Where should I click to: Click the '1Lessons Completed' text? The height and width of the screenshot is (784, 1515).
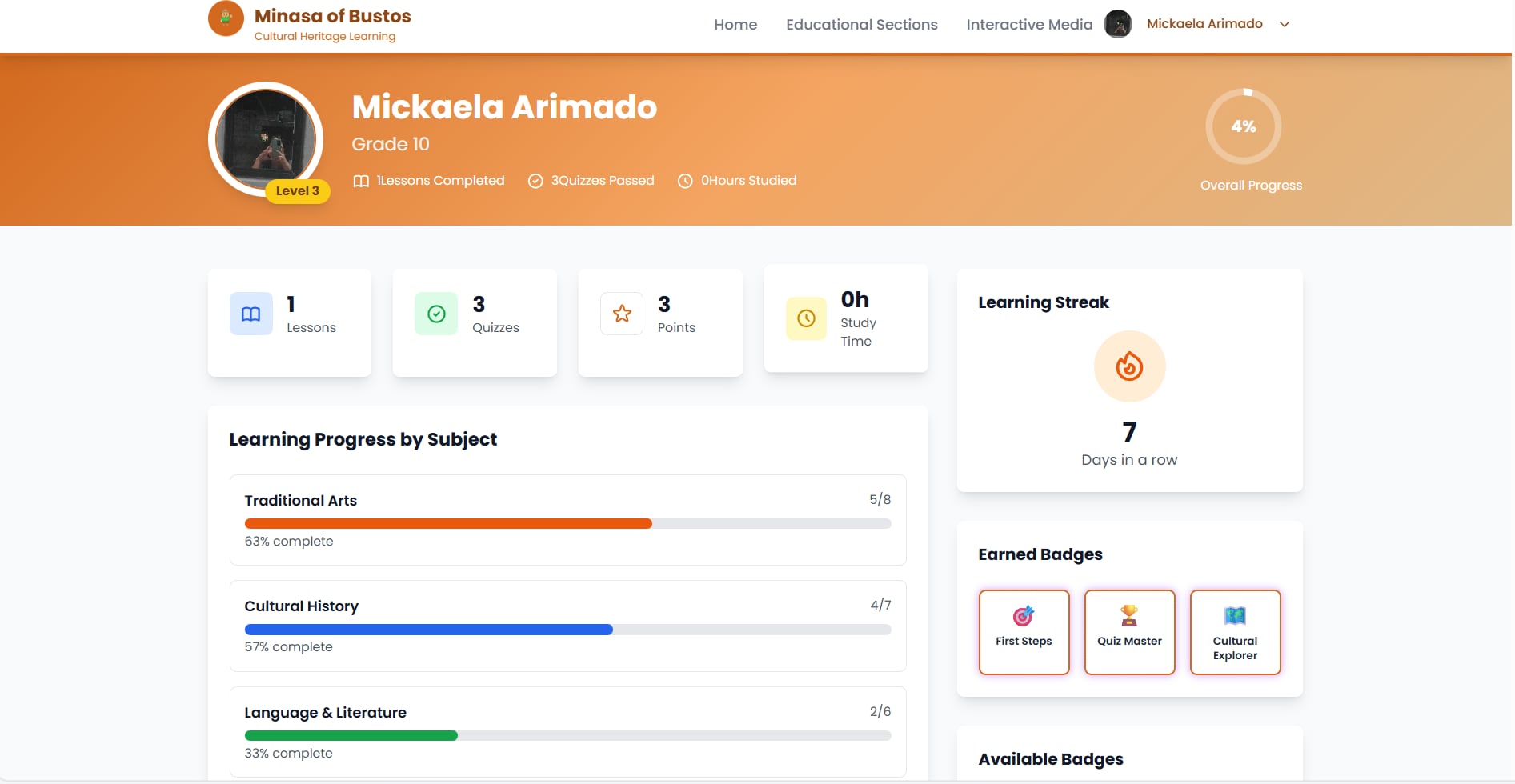(x=440, y=181)
